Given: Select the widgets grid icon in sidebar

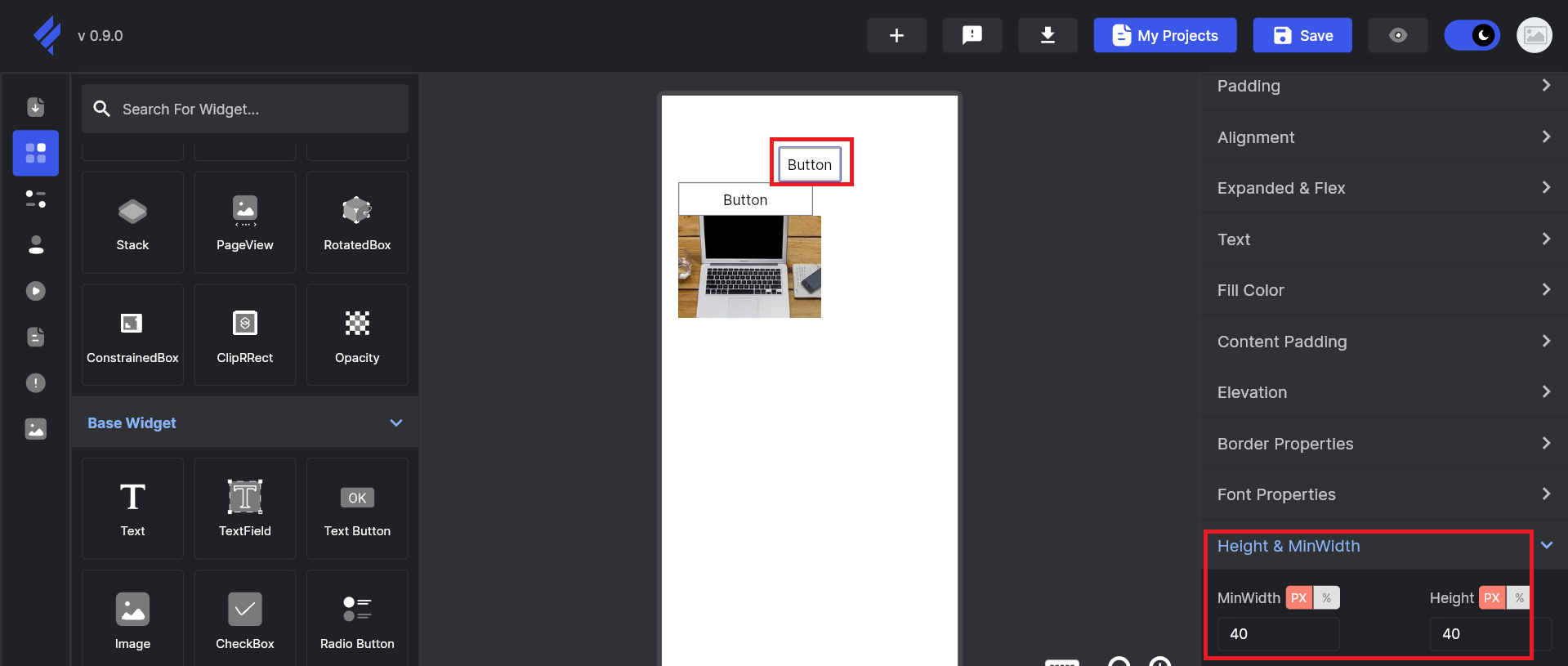Looking at the screenshot, I should tap(36, 153).
